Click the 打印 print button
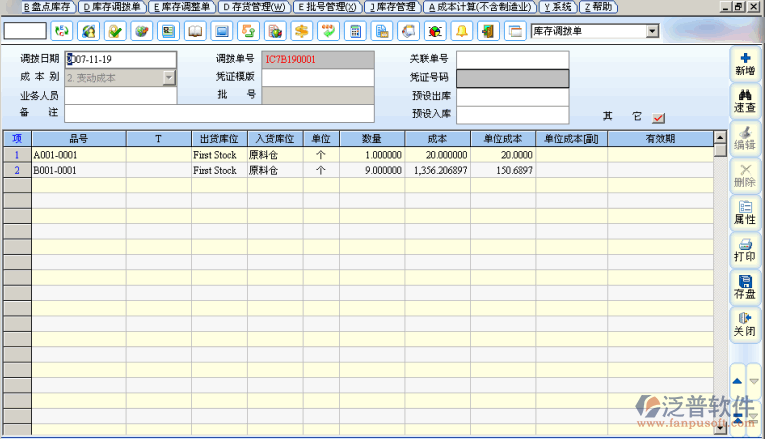The height and width of the screenshot is (439, 765). [x=744, y=250]
